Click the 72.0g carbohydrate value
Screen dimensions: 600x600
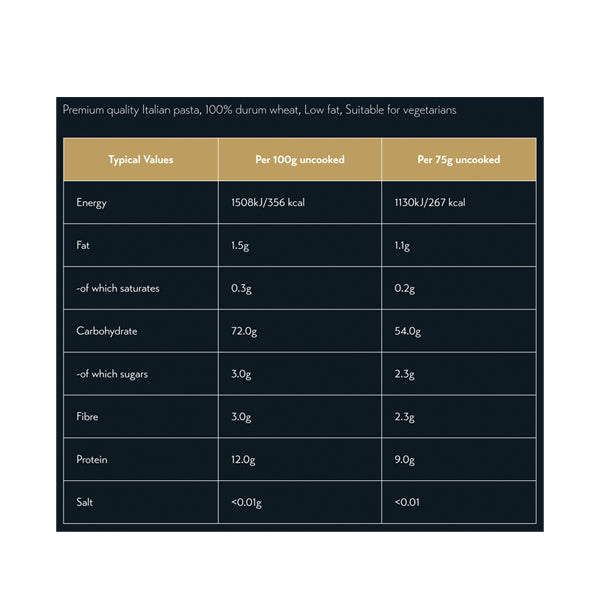[244, 331]
